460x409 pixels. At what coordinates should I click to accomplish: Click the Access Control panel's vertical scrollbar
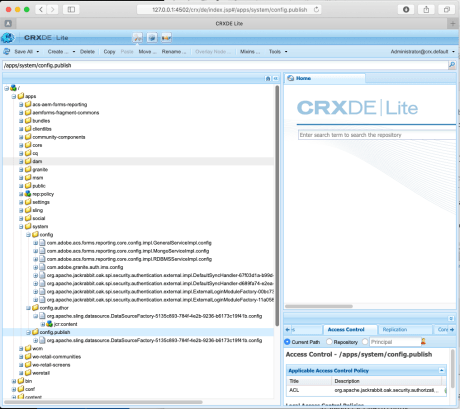(x=452, y=368)
